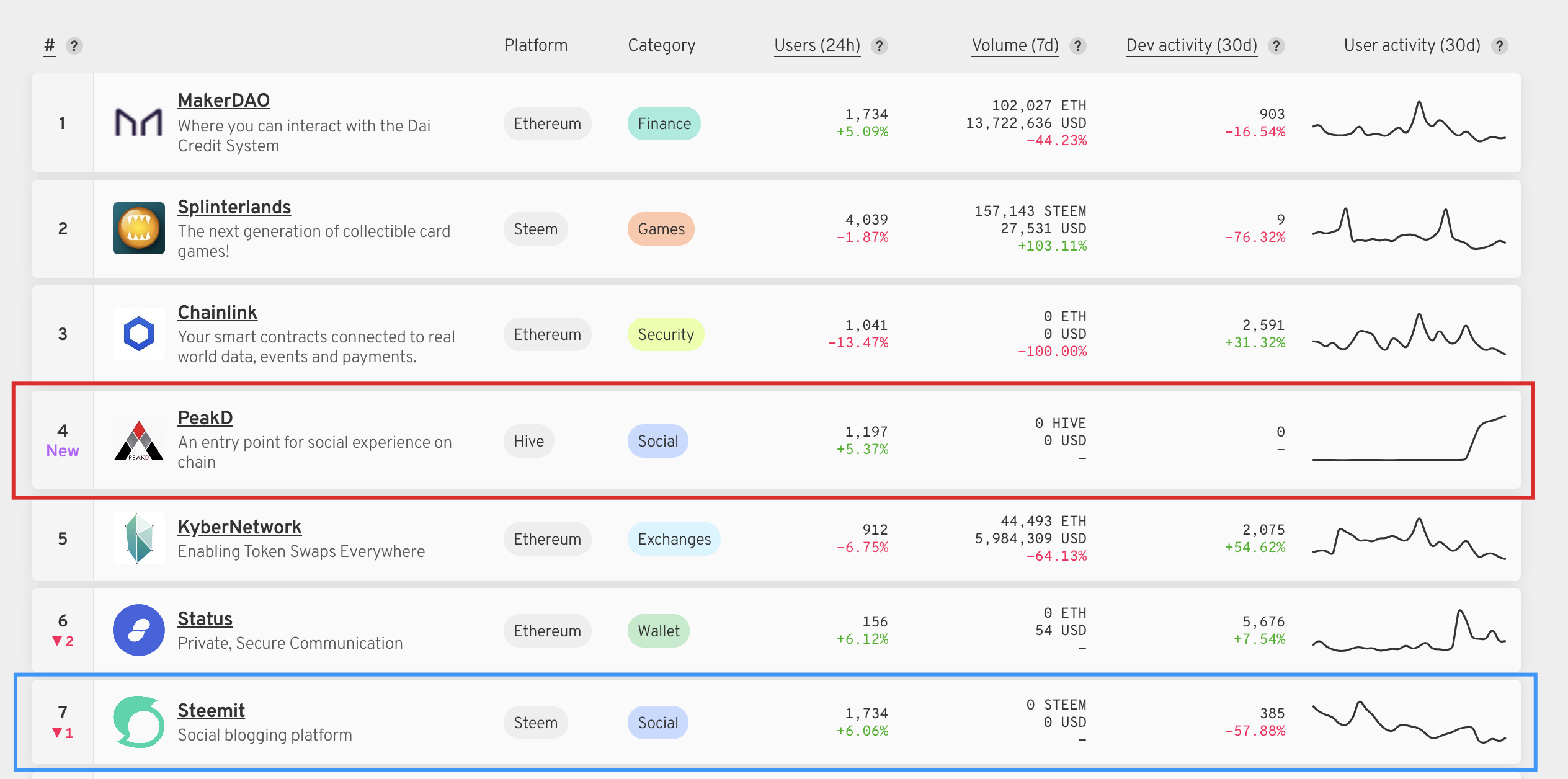The image size is (1568, 779).
Task: Click Ethereum platform tag in Status row
Action: 548,631
